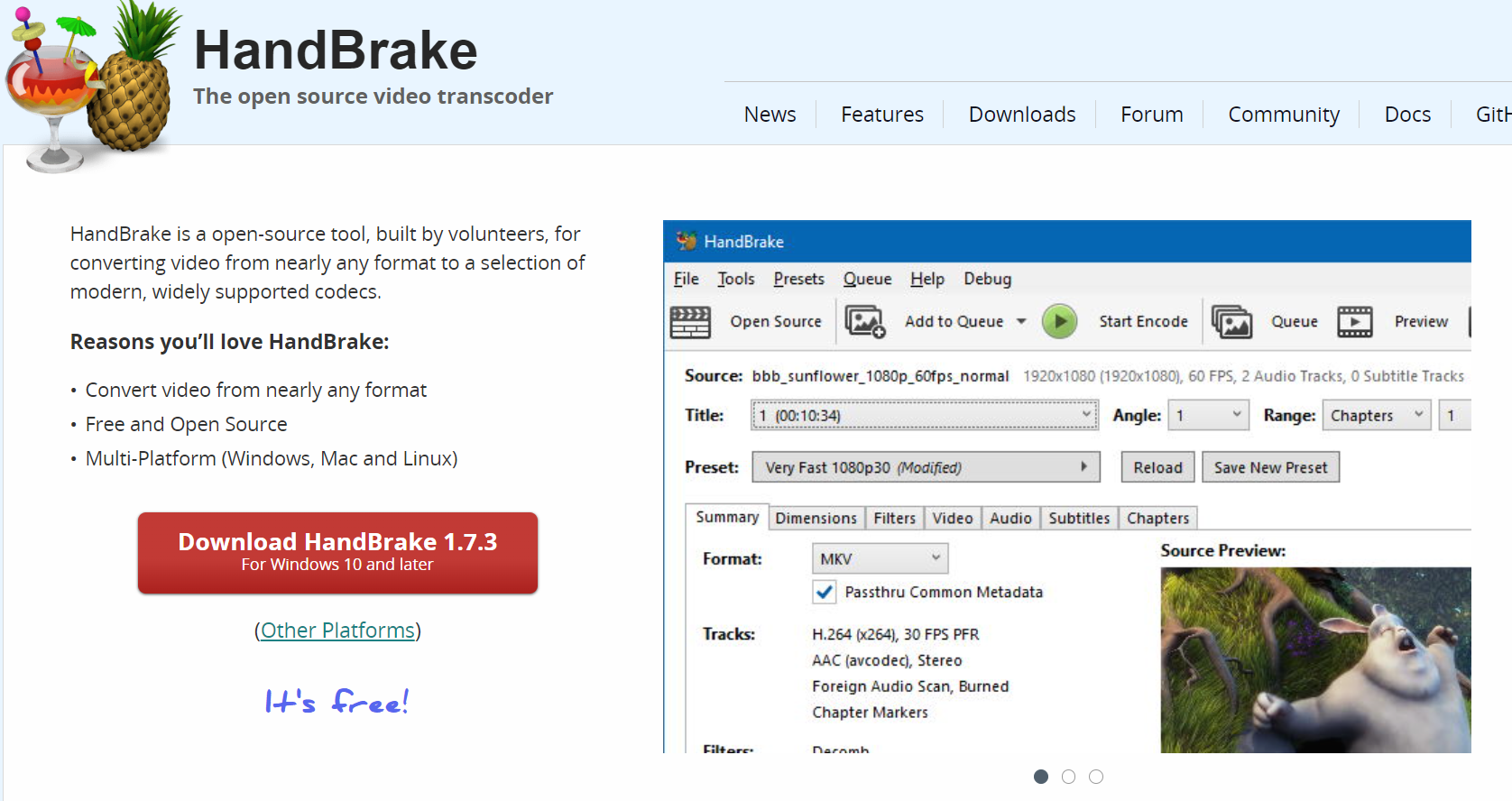Switch to the Subtitles tab
1512x801 pixels.
pyautogui.click(x=1079, y=518)
